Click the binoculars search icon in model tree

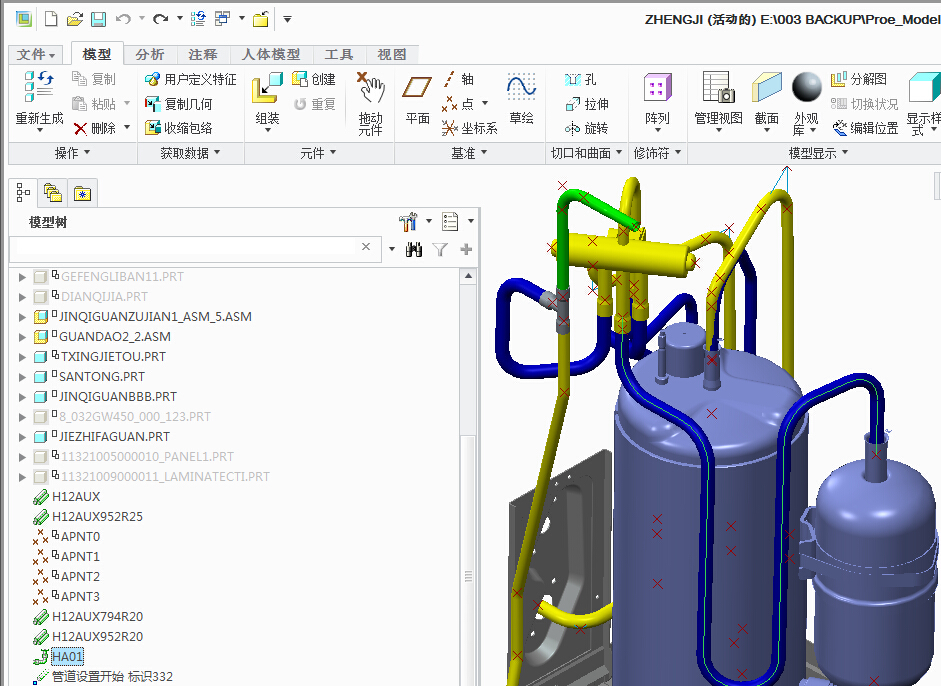(413, 249)
